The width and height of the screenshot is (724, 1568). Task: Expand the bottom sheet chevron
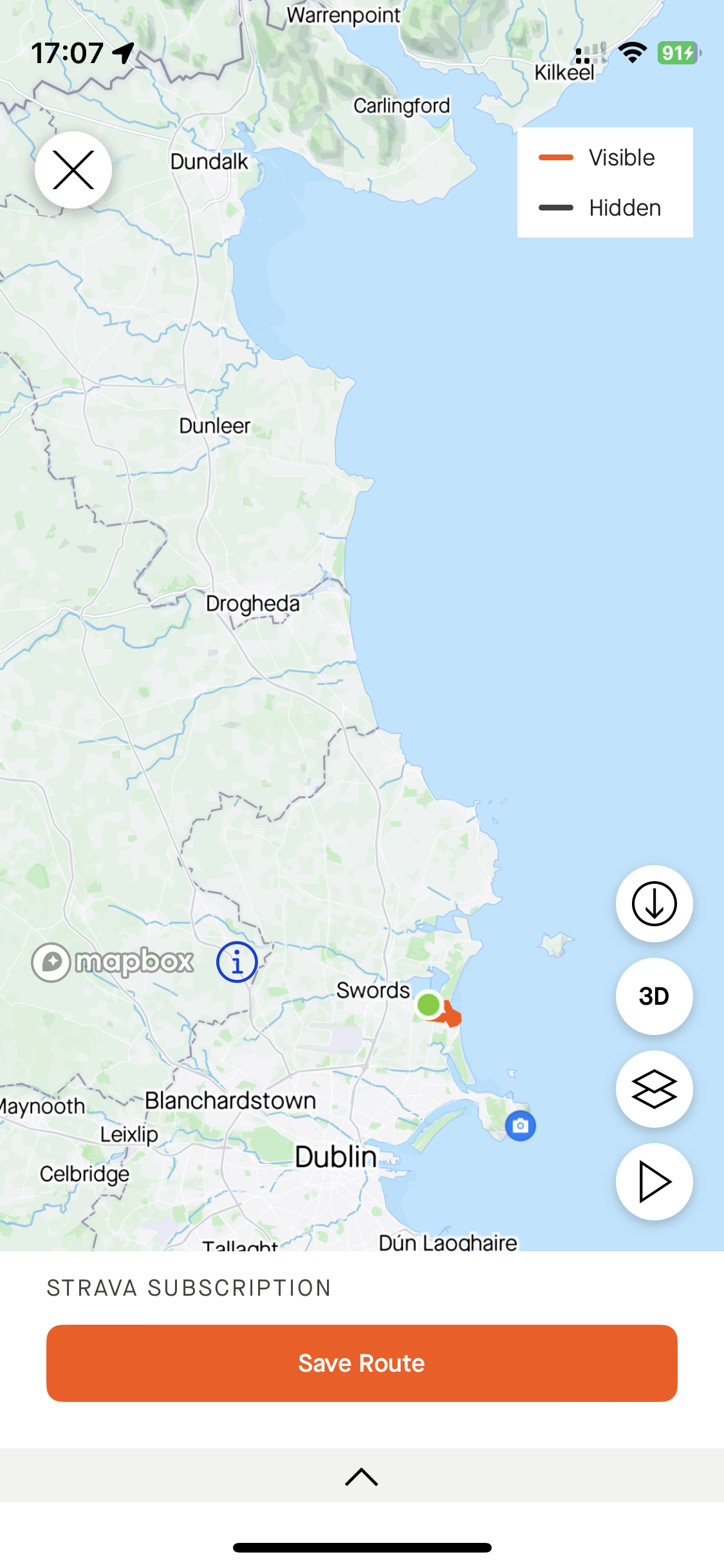point(362,1477)
